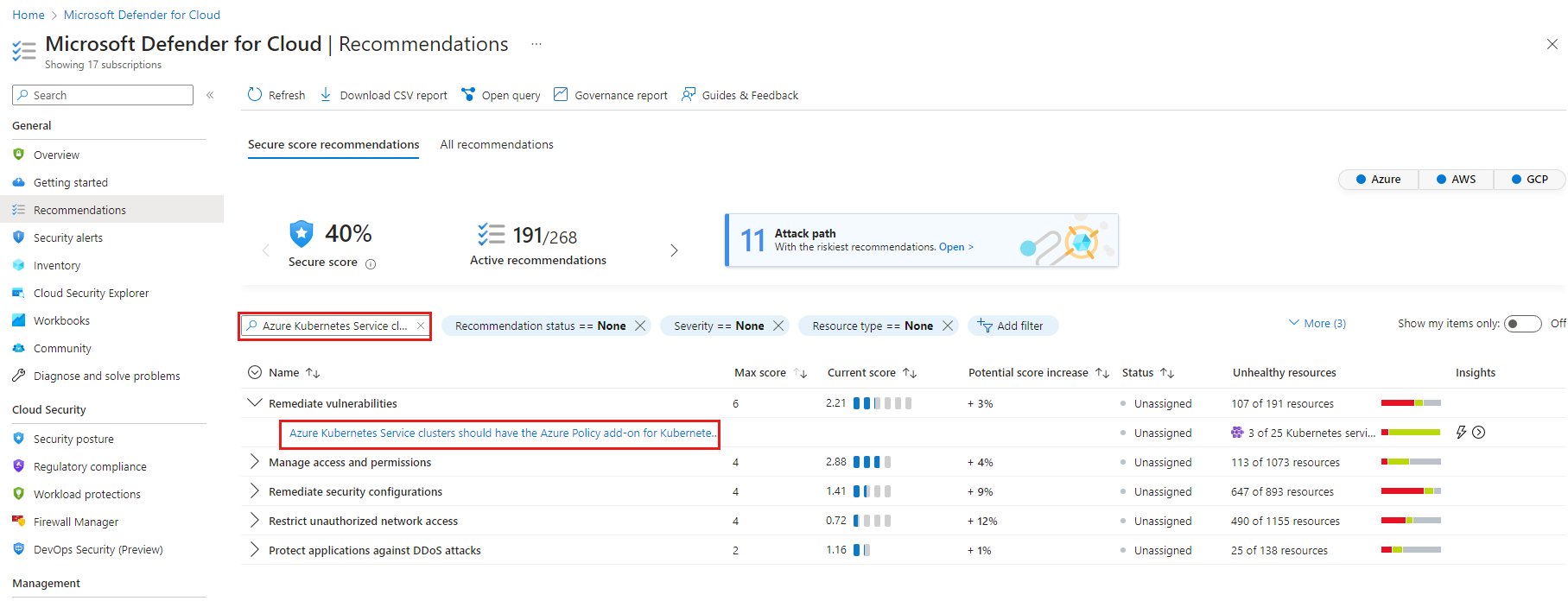Click the Community people icon
The height and width of the screenshot is (601, 1568).
click(19, 348)
